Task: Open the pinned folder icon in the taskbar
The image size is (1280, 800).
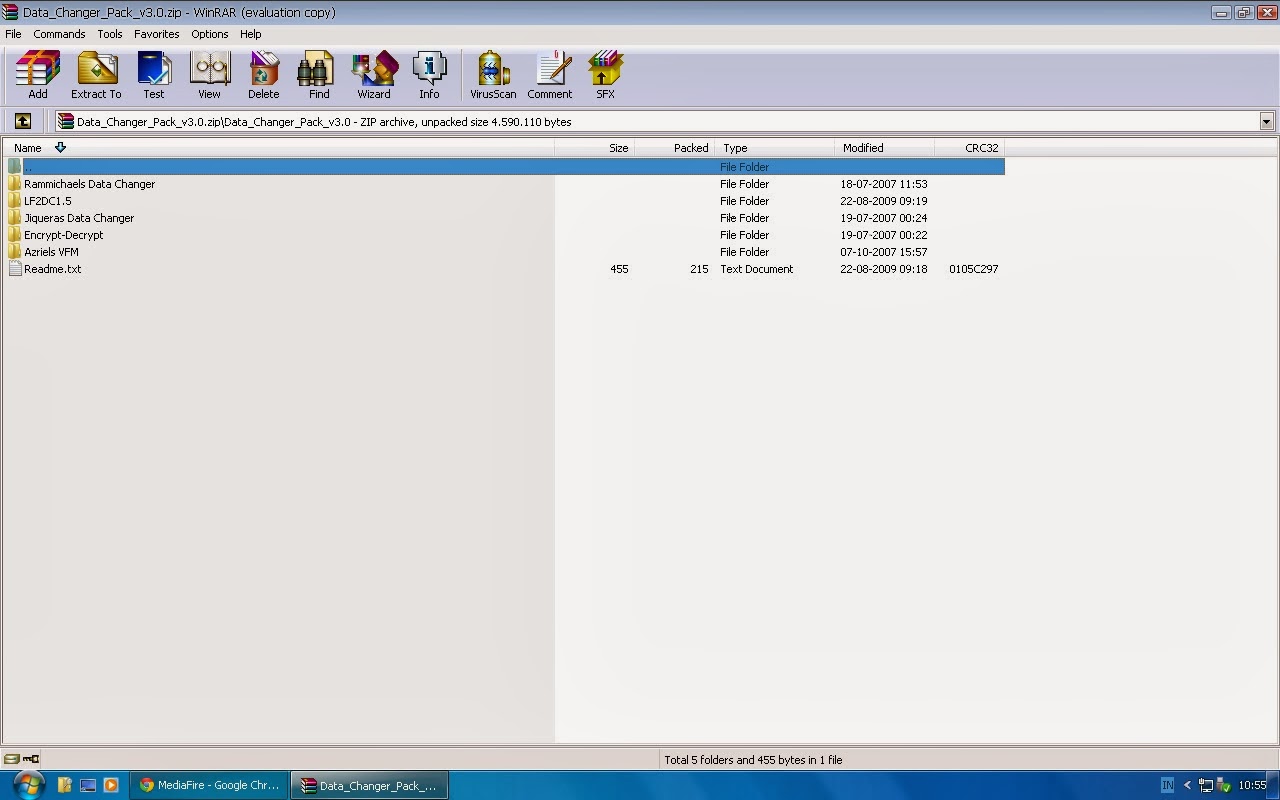Action: click(x=65, y=785)
